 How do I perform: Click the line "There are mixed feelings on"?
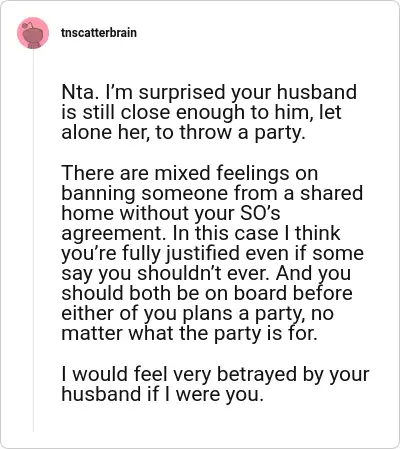click(x=190, y=174)
